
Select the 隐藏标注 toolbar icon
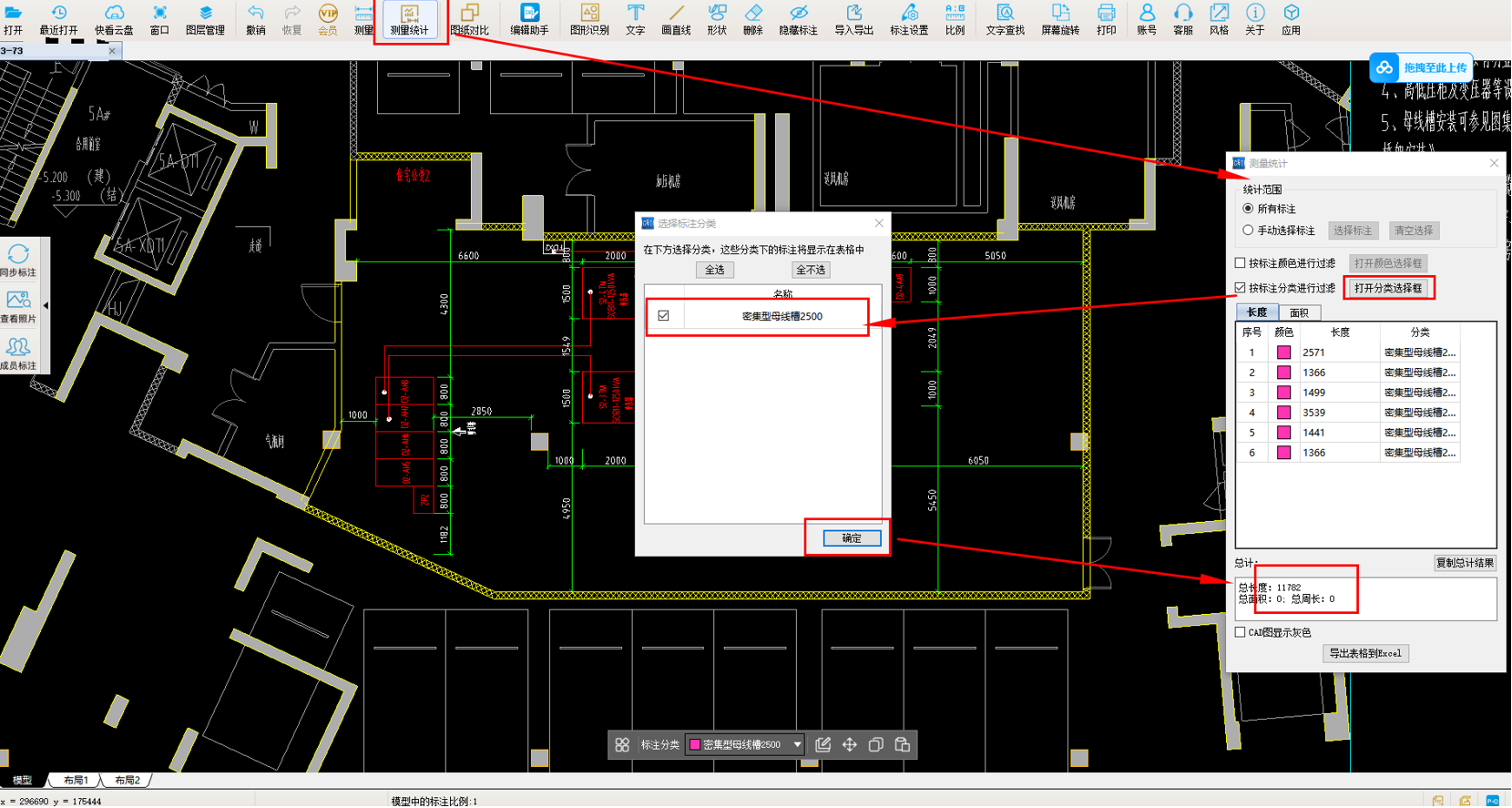pyautogui.click(x=798, y=19)
